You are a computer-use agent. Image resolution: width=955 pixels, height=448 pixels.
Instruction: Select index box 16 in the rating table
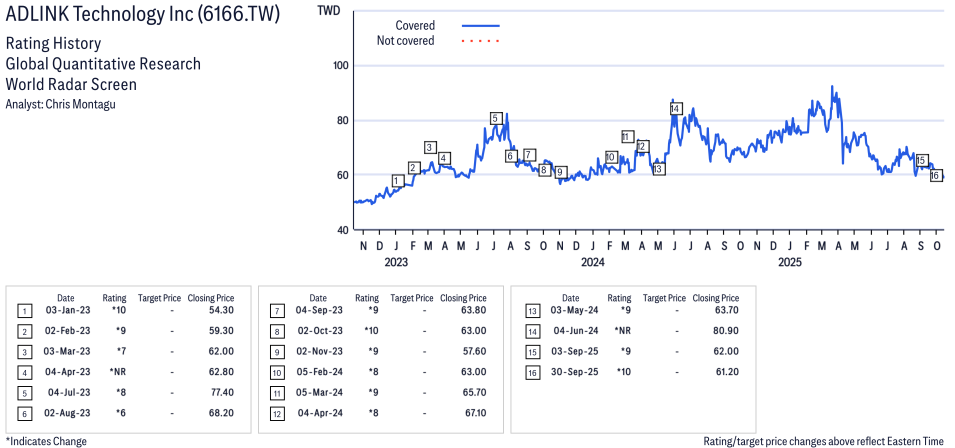tap(529, 371)
